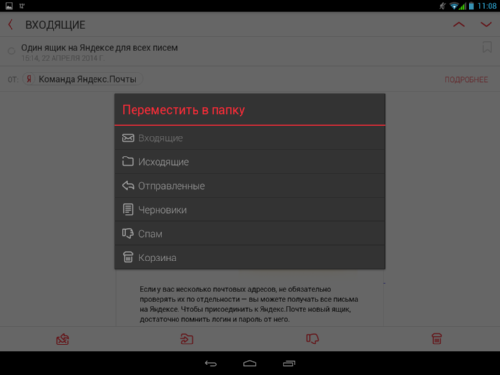The height and width of the screenshot is (375, 500).
Task: Toggle the unread circle next to subject
Action: click(11, 51)
